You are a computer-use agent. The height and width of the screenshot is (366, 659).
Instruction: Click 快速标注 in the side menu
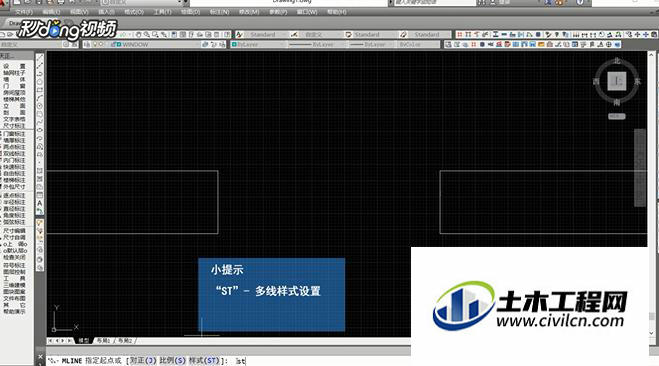pyautogui.click(x=15, y=167)
